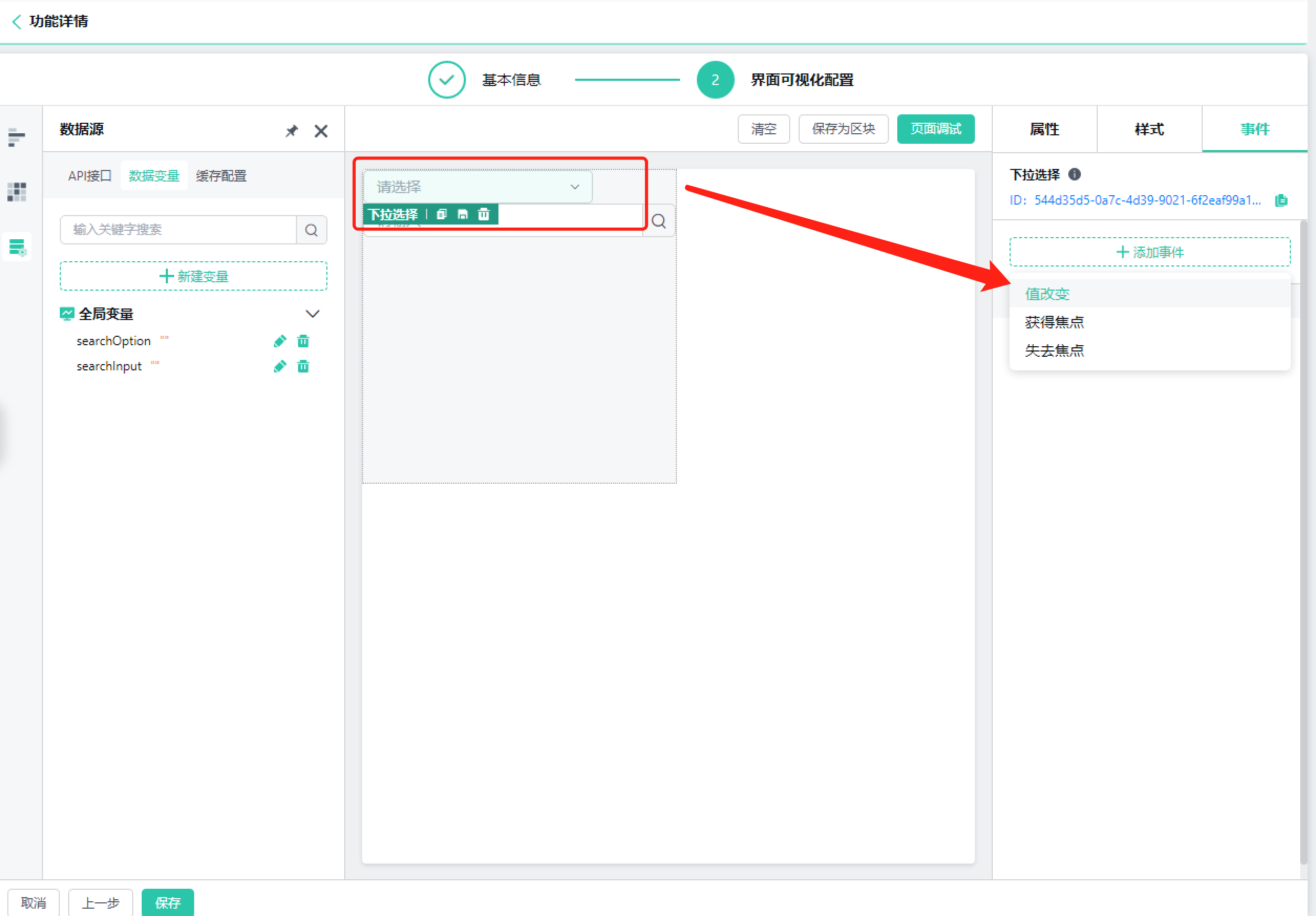The image size is (1316, 916).
Task: Click the 页面调试 button
Action: (935, 129)
